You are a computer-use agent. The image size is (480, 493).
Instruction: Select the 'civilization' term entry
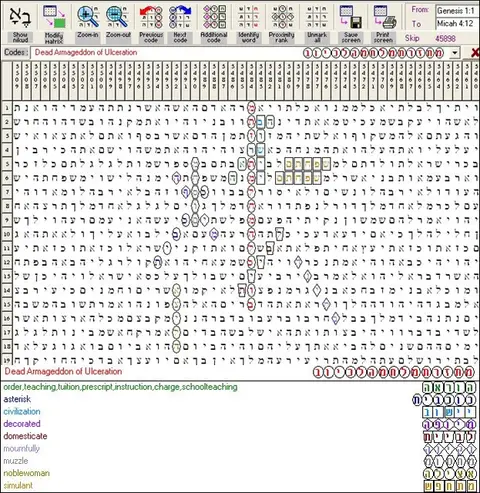(22, 411)
